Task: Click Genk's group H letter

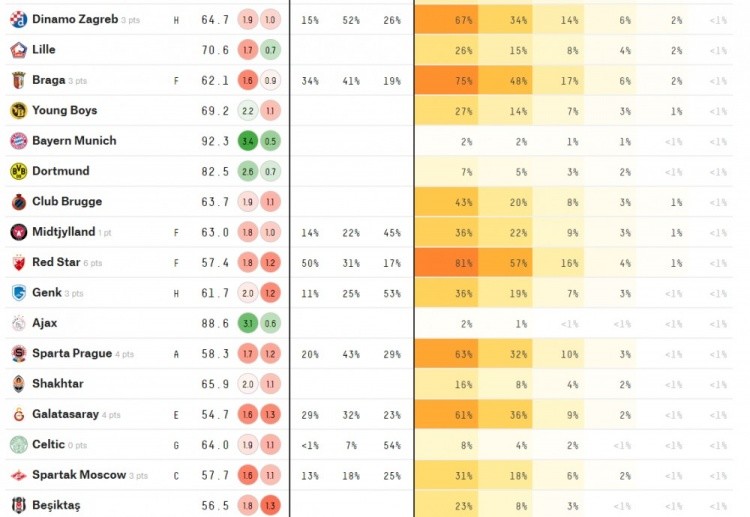Action: pyautogui.click(x=176, y=294)
